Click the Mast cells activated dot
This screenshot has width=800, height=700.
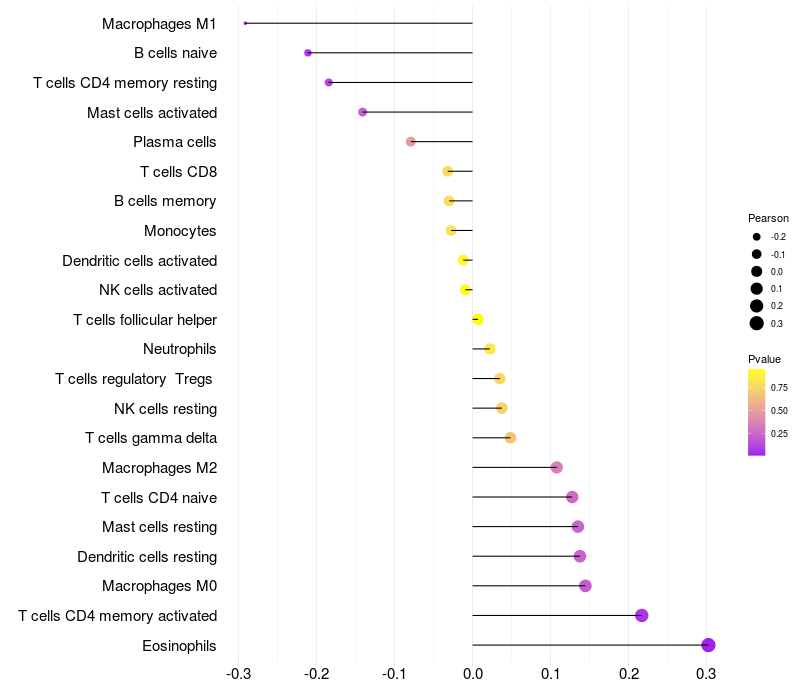[362, 112]
